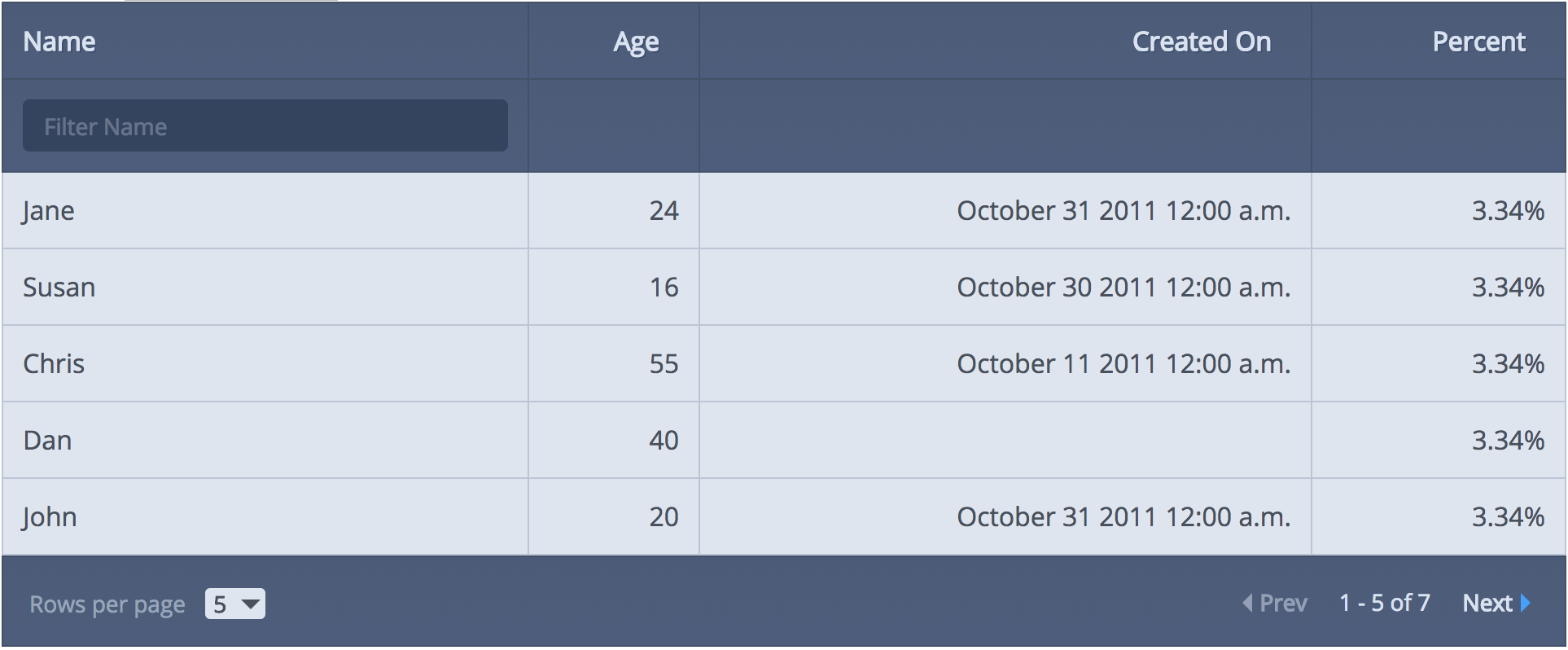The height and width of the screenshot is (650, 1568).
Task: Click Dan's empty Created On cell
Action: coord(1005,440)
